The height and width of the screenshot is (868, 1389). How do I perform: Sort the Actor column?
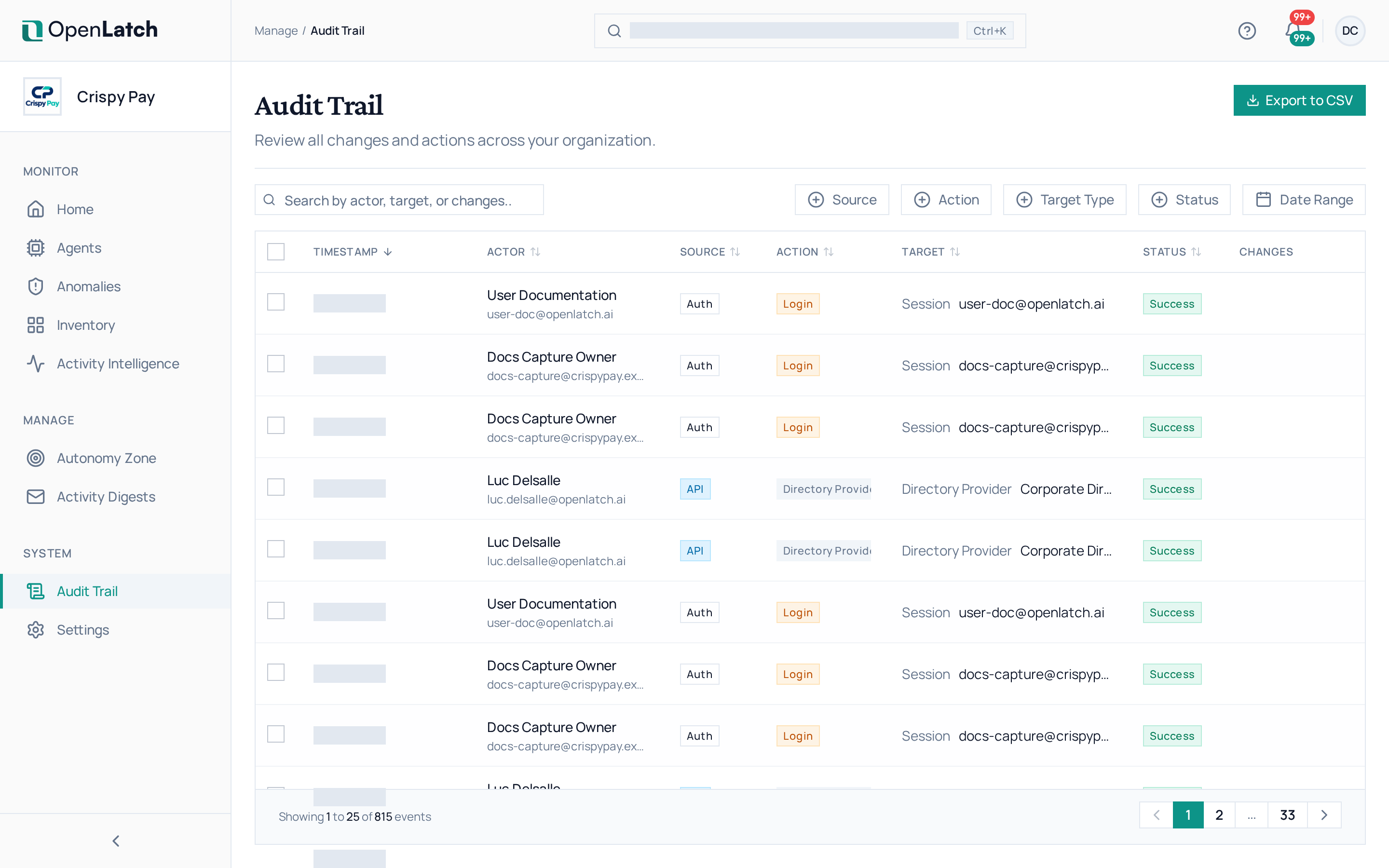(x=535, y=251)
